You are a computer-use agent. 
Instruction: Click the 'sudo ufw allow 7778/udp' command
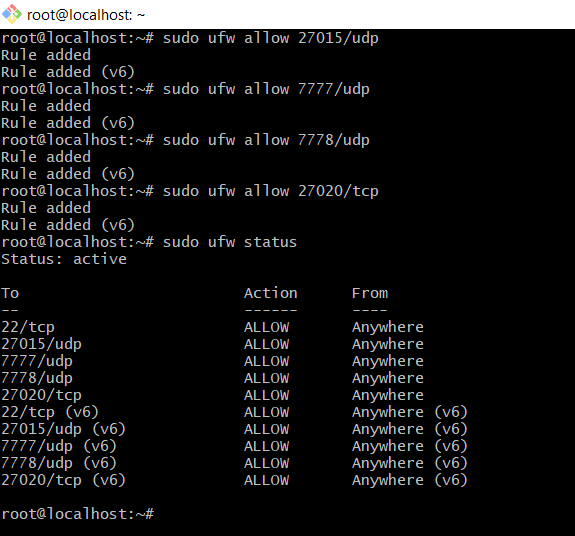266,140
